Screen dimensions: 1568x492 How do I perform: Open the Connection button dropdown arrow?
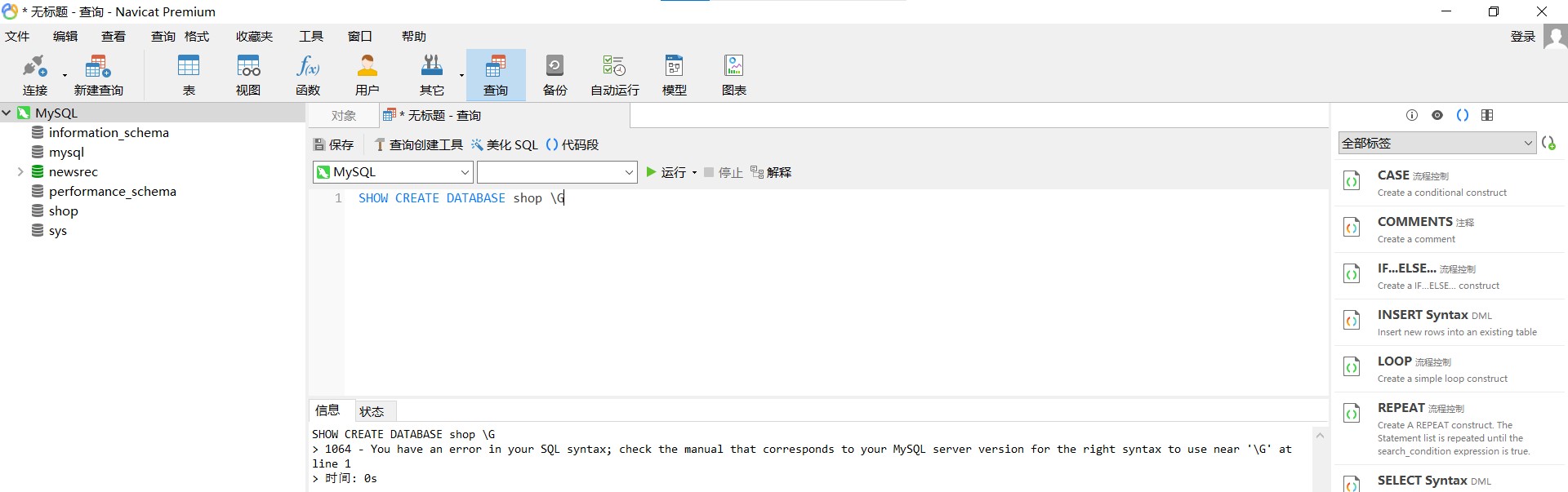pyautogui.click(x=65, y=75)
